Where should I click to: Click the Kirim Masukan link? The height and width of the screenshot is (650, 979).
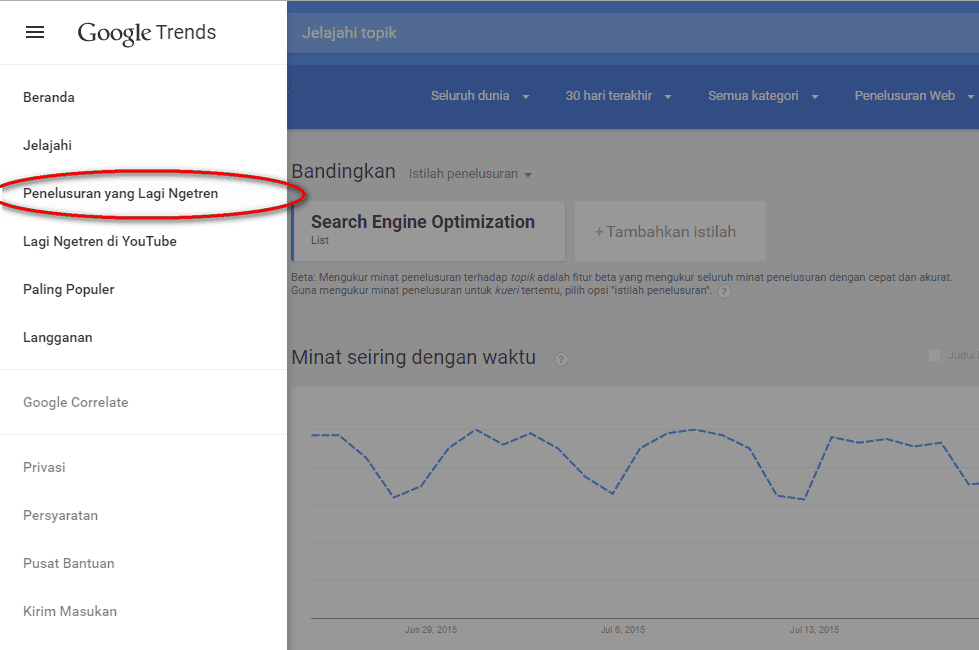pos(70,611)
